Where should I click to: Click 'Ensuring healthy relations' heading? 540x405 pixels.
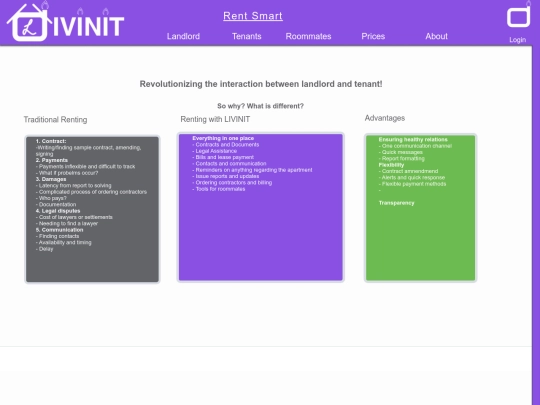pos(413,139)
